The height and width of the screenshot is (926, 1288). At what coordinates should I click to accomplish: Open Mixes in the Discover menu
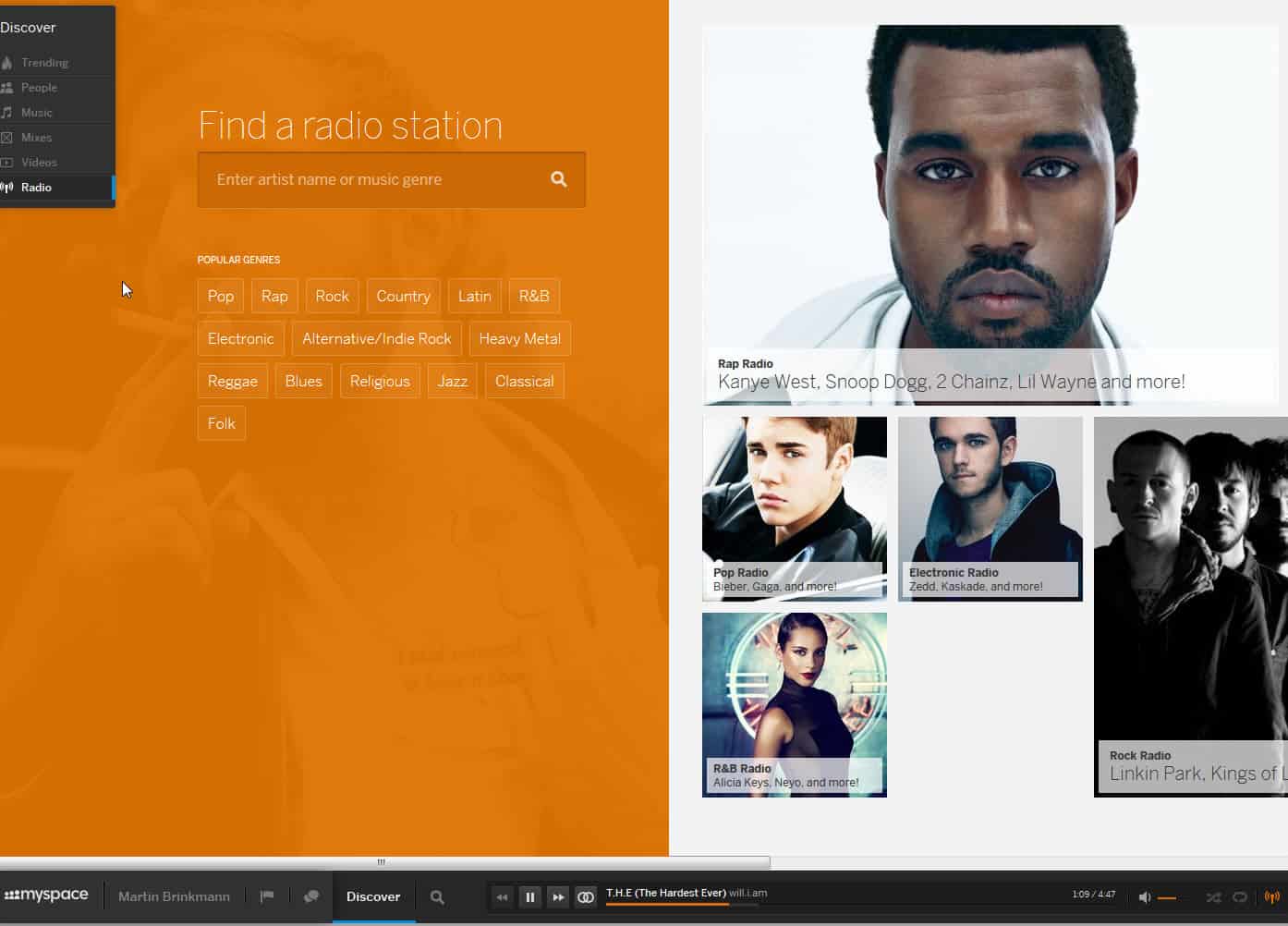[x=55, y=138]
